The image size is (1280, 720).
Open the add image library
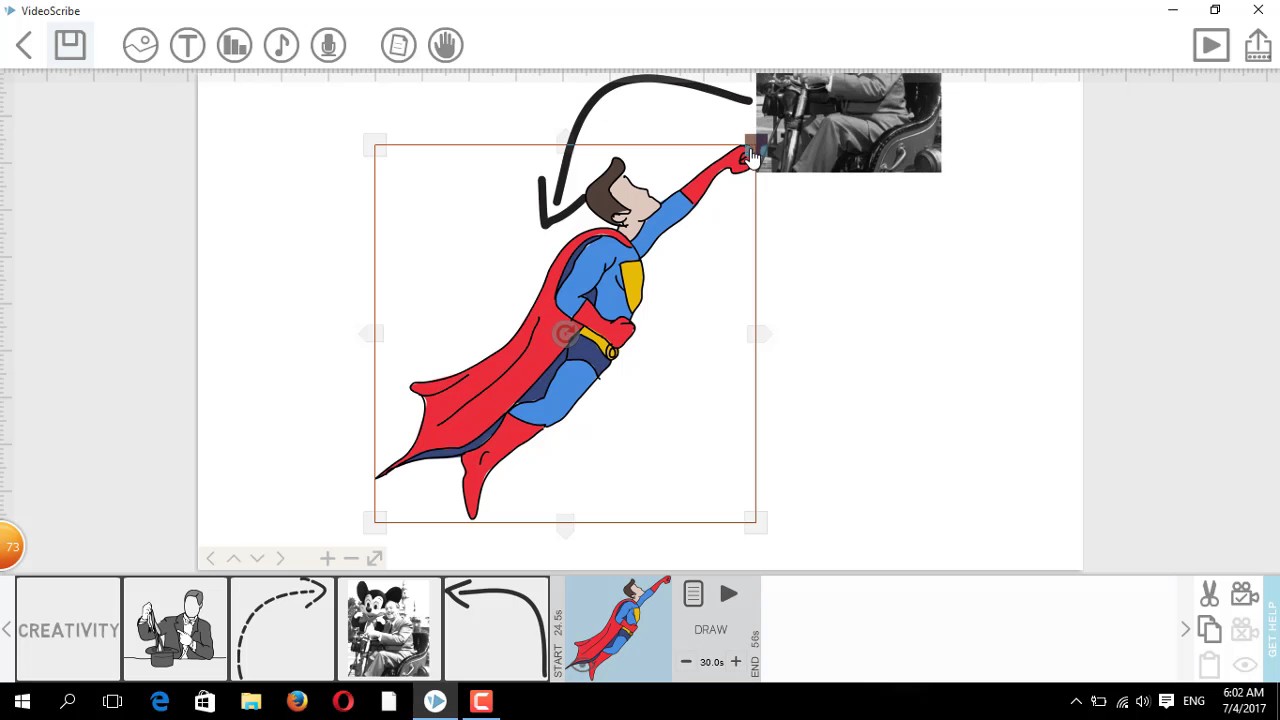pyautogui.click(x=140, y=45)
